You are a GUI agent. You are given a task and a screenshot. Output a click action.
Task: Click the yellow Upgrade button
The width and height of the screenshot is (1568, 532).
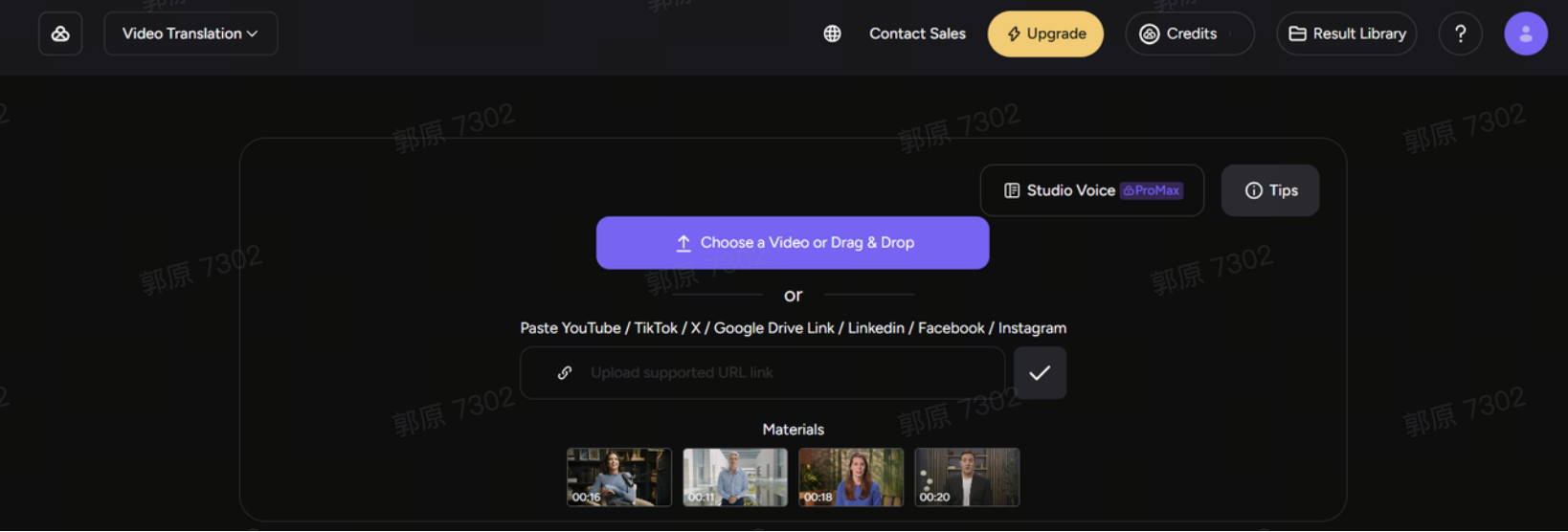coord(1045,33)
